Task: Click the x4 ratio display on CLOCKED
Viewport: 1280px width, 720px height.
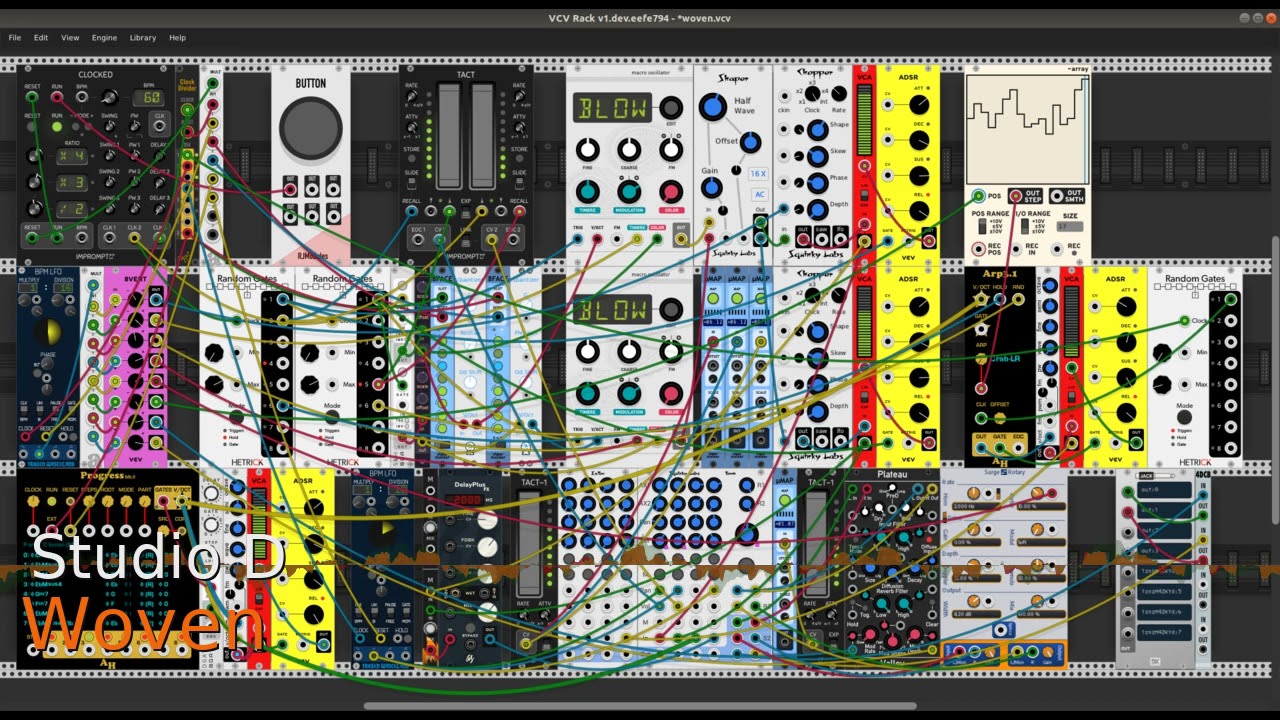Action: 70,155
